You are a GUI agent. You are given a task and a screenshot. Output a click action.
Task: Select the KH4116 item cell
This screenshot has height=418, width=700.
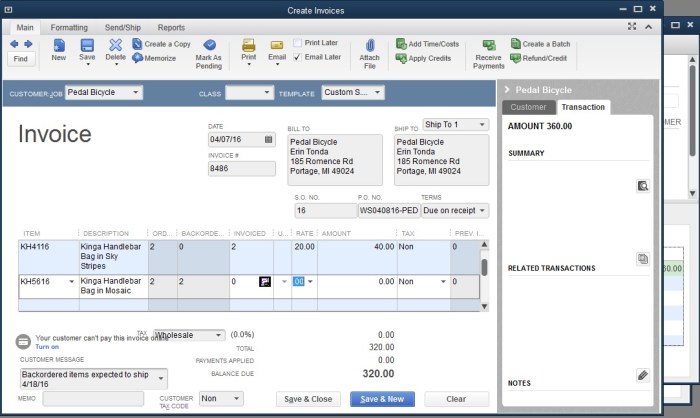[x=49, y=257]
